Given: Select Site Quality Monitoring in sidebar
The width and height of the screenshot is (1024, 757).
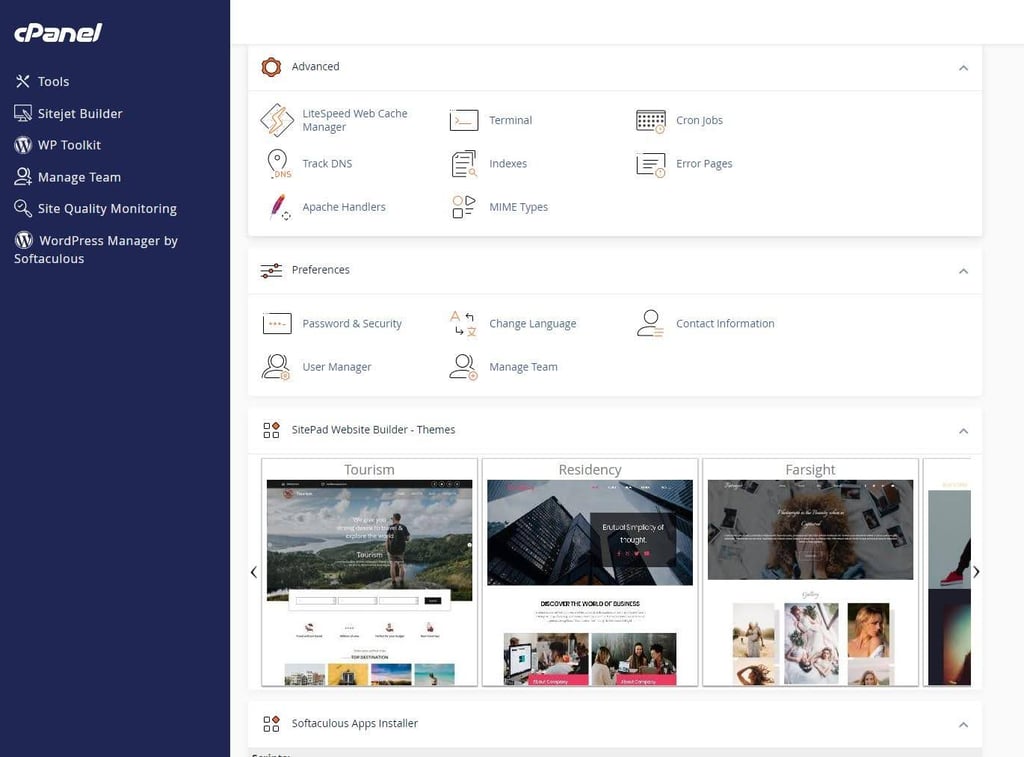Looking at the screenshot, I should click(107, 208).
